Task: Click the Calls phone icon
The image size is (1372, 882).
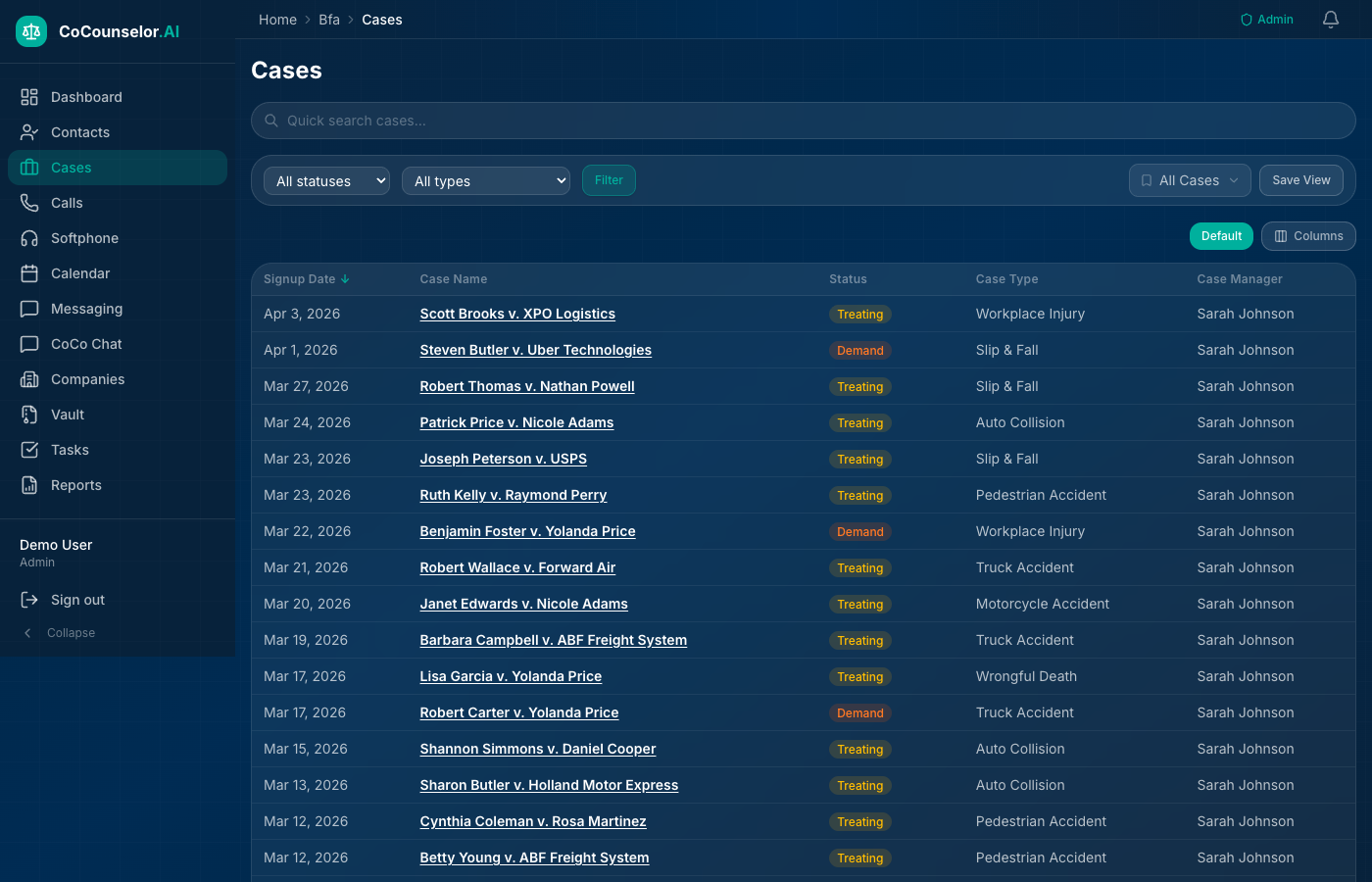Action: (x=29, y=203)
